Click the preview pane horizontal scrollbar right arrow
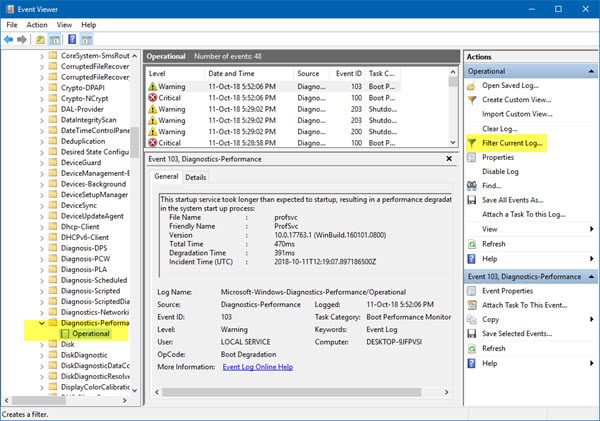600x421 pixels. (x=446, y=392)
